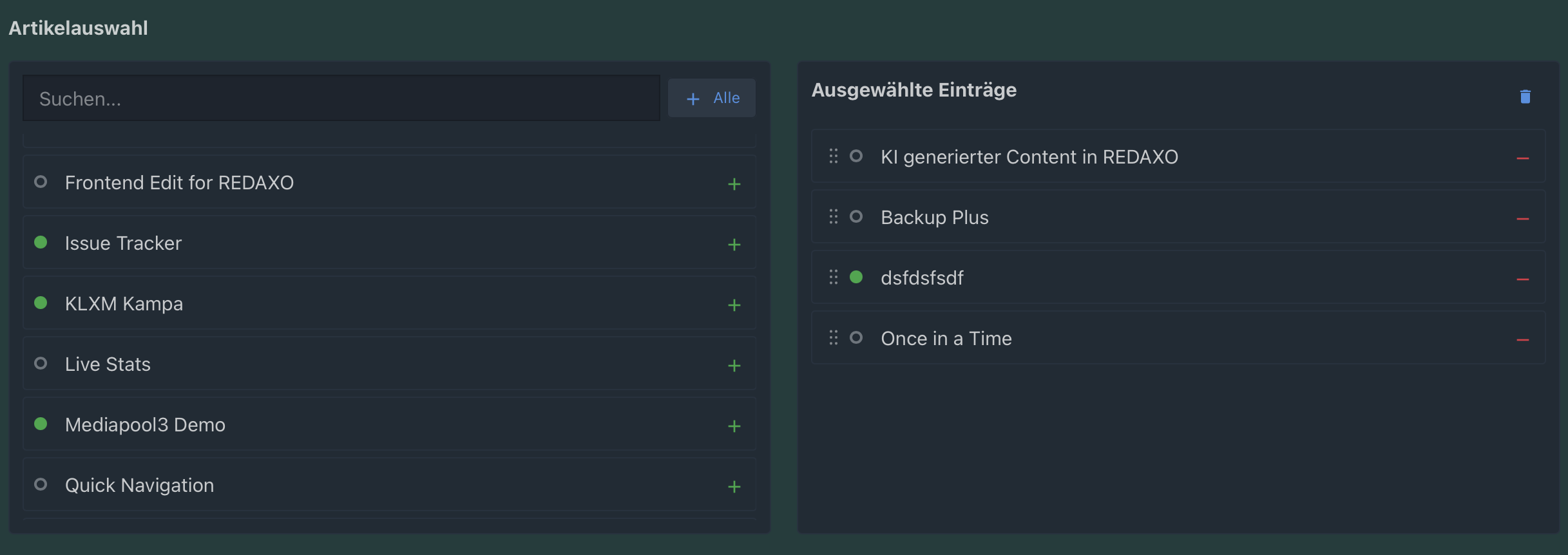Remove Once in a Time via minus icon
The height and width of the screenshot is (555, 1568).
point(1522,340)
